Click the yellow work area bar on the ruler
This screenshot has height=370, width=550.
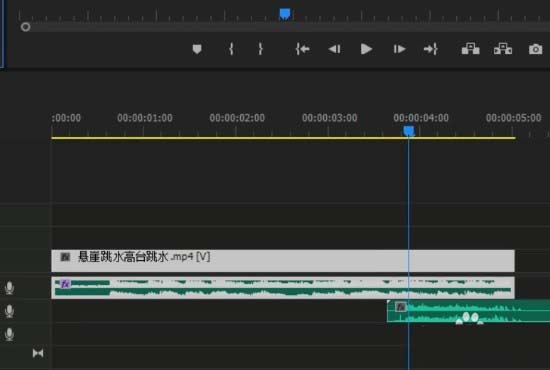pyautogui.click(x=283, y=138)
